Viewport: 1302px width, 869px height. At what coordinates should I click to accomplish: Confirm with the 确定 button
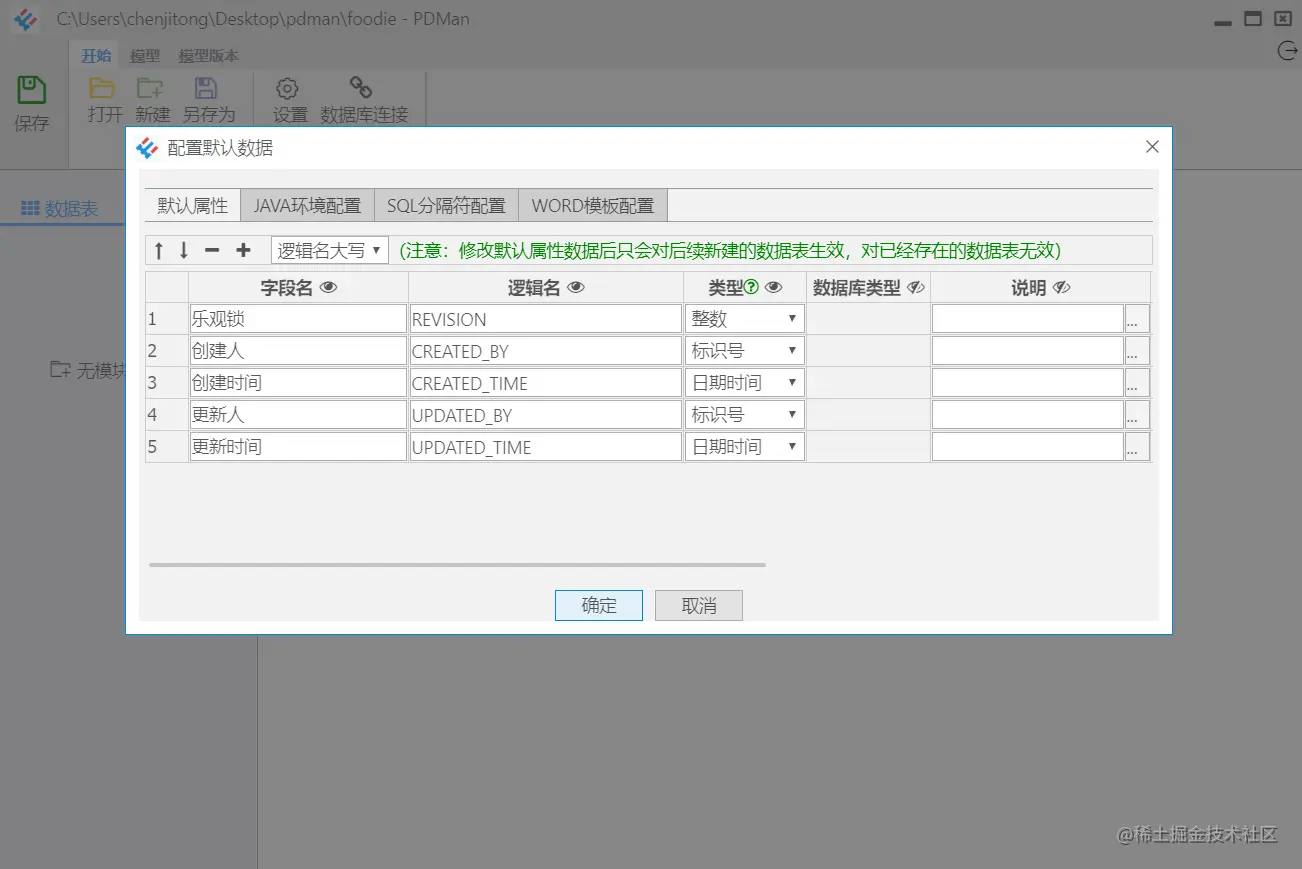(599, 605)
